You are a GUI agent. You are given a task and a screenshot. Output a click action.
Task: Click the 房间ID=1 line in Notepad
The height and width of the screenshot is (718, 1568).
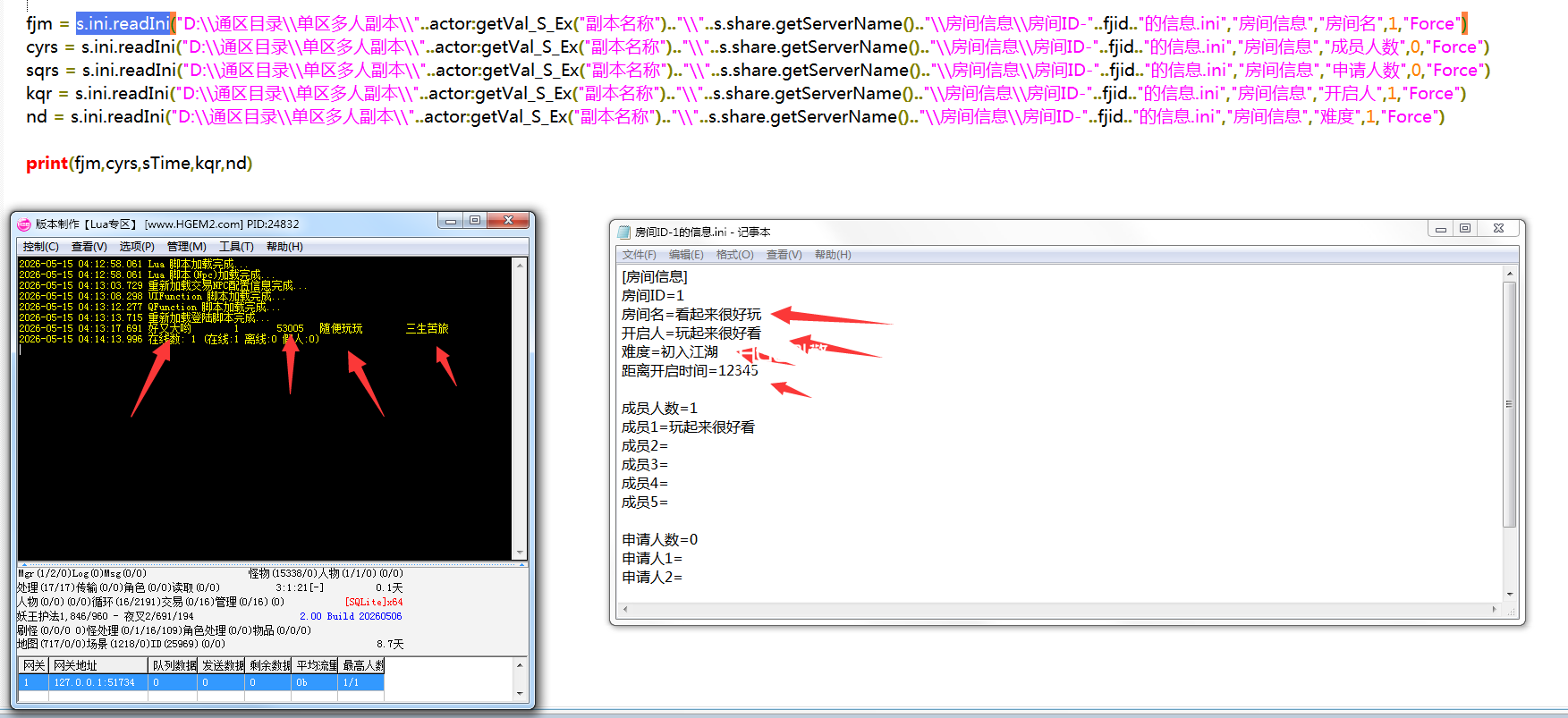(x=653, y=296)
